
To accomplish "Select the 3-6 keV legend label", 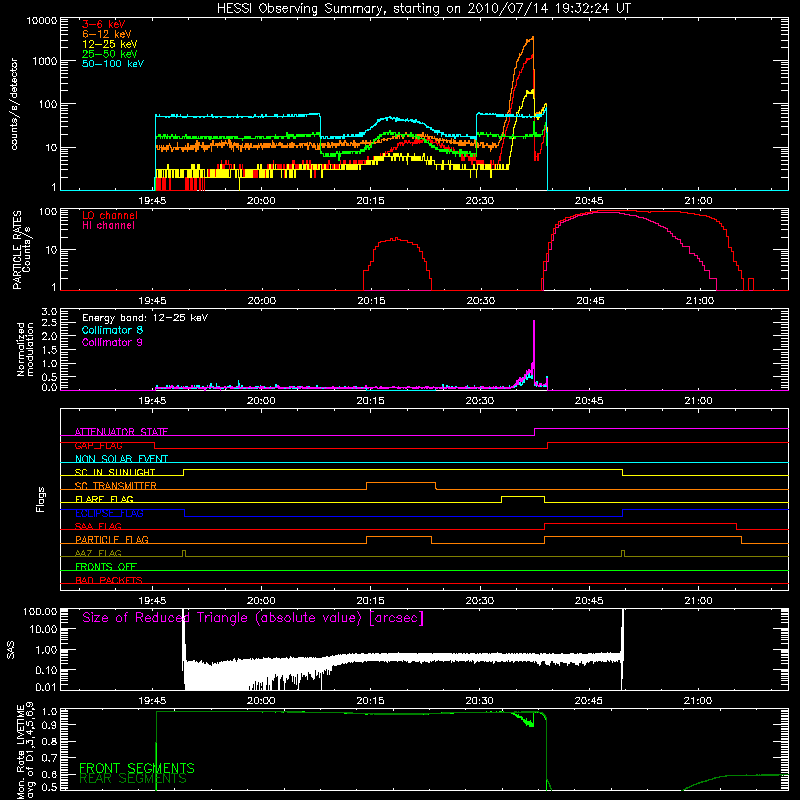I will click(104, 24).
